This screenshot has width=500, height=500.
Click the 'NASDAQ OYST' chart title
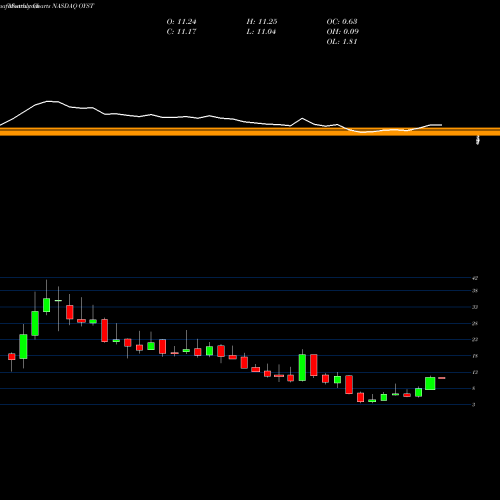tap(73, 6)
